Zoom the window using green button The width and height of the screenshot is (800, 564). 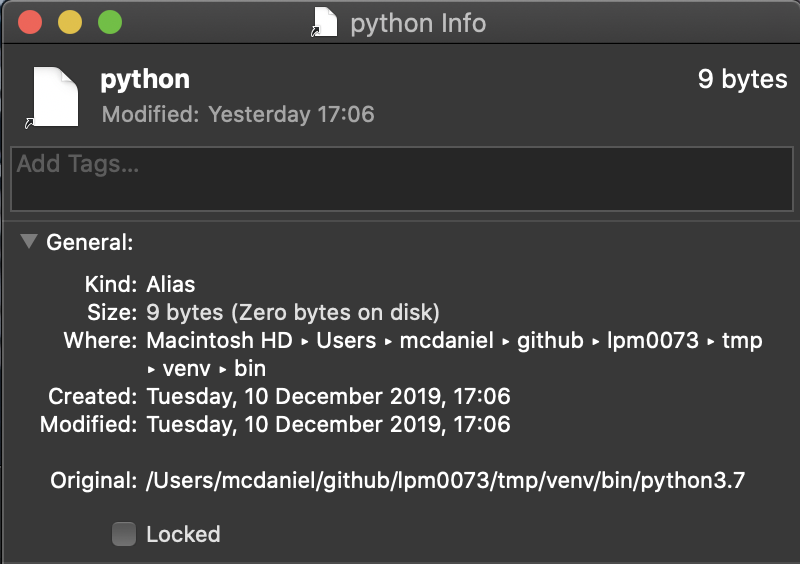(x=110, y=22)
